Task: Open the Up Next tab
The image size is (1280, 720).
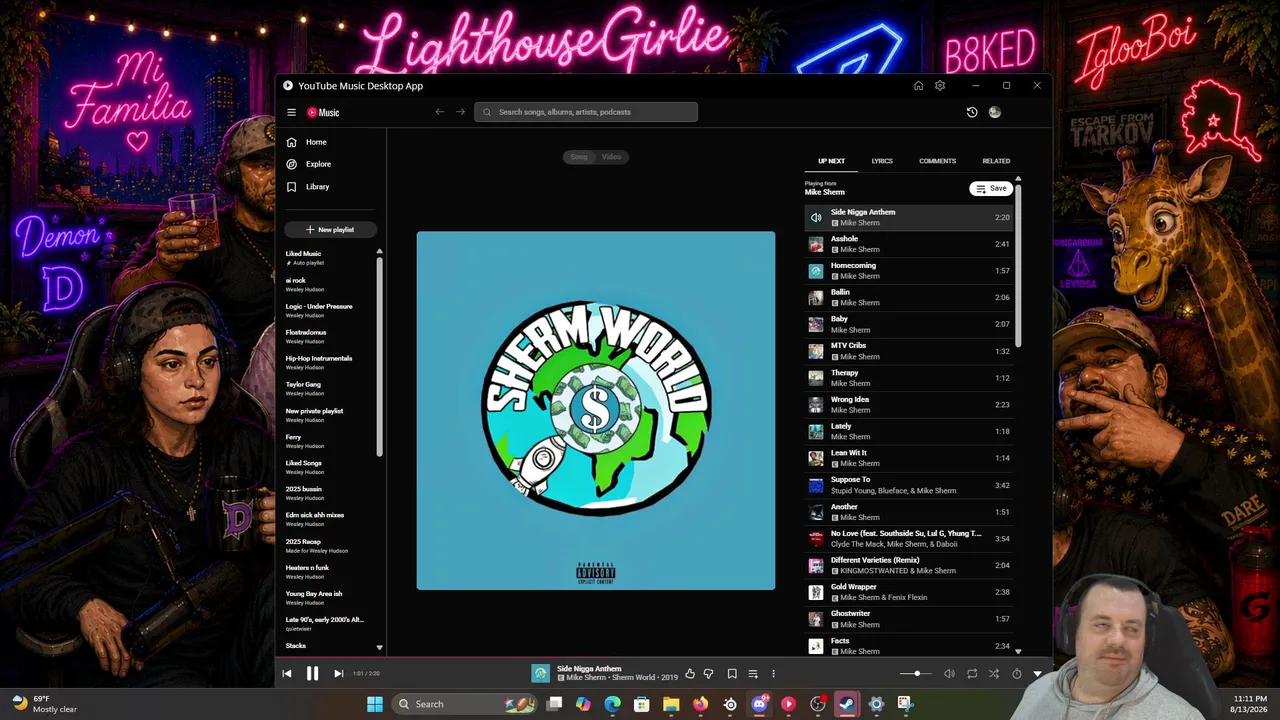Action: (x=831, y=161)
